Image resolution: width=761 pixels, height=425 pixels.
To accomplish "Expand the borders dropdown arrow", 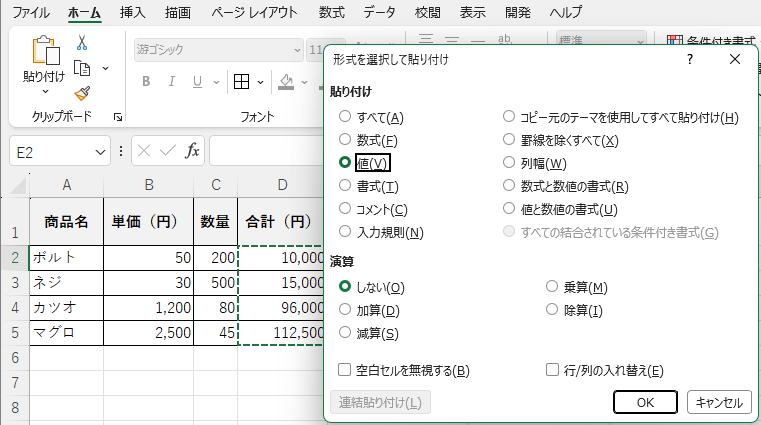I will (261, 82).
